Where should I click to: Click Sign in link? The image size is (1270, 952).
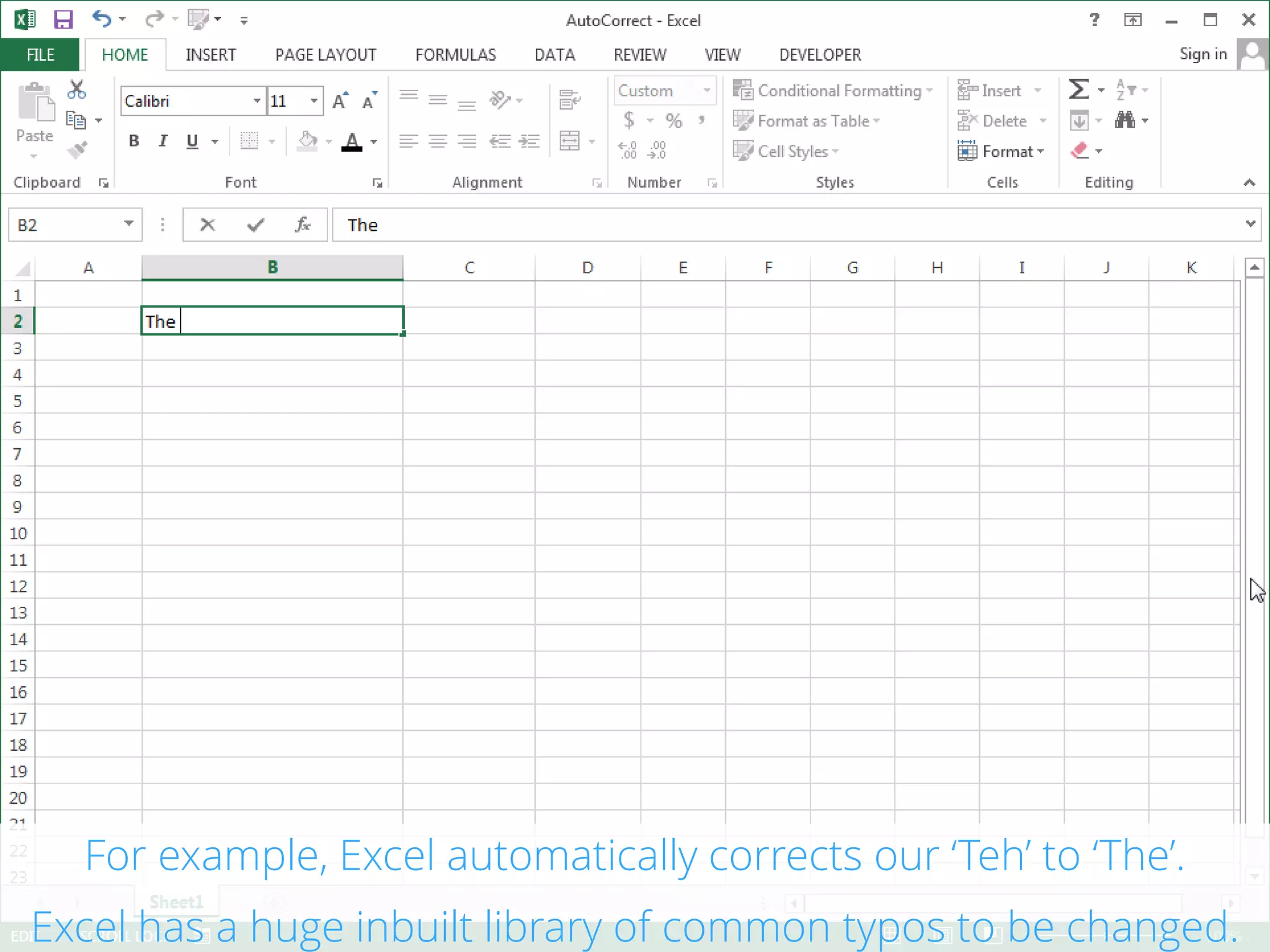[x=1203, y=54]
